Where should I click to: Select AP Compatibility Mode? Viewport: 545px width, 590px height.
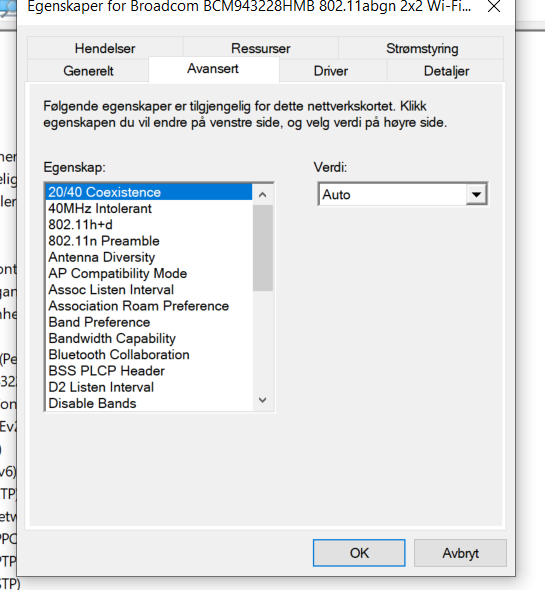pos(149,273)
